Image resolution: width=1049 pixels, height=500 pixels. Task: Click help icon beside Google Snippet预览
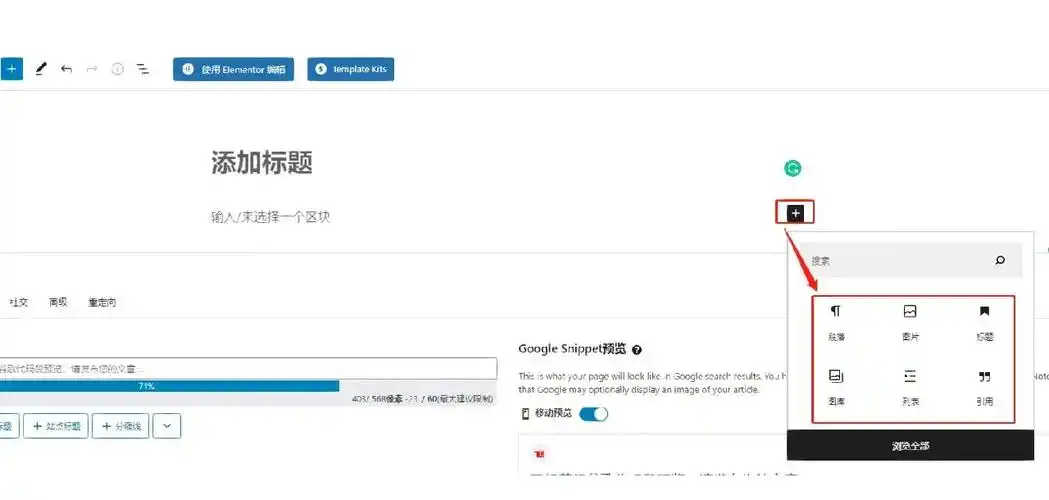tap(637, 350)
